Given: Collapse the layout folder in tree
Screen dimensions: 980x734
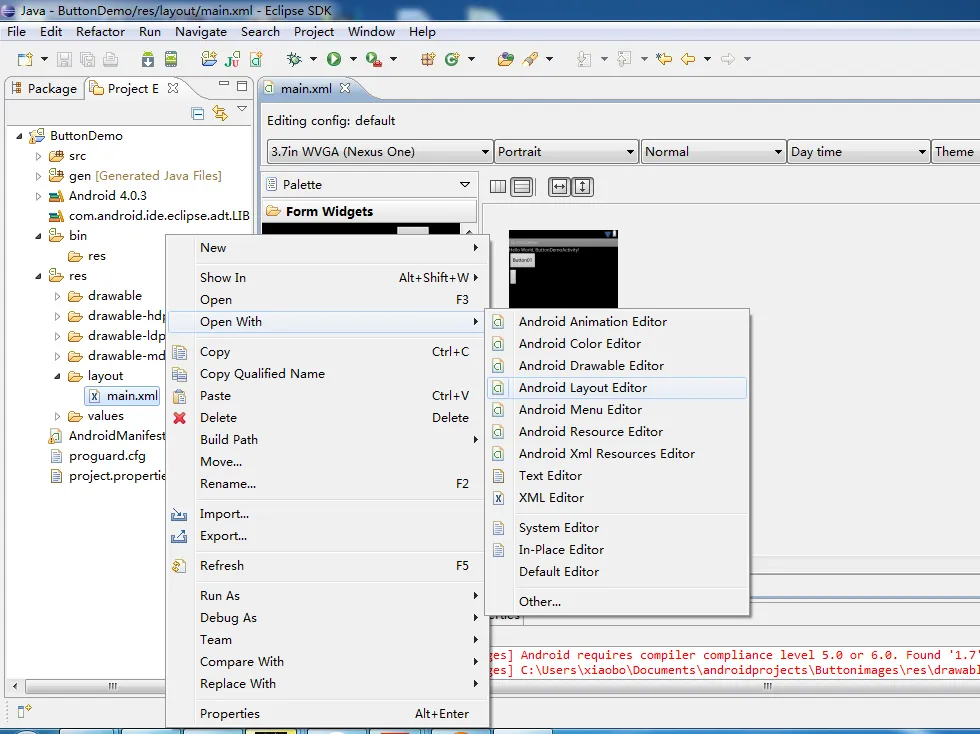Looking at the screenshot, I should click(58, 376).
